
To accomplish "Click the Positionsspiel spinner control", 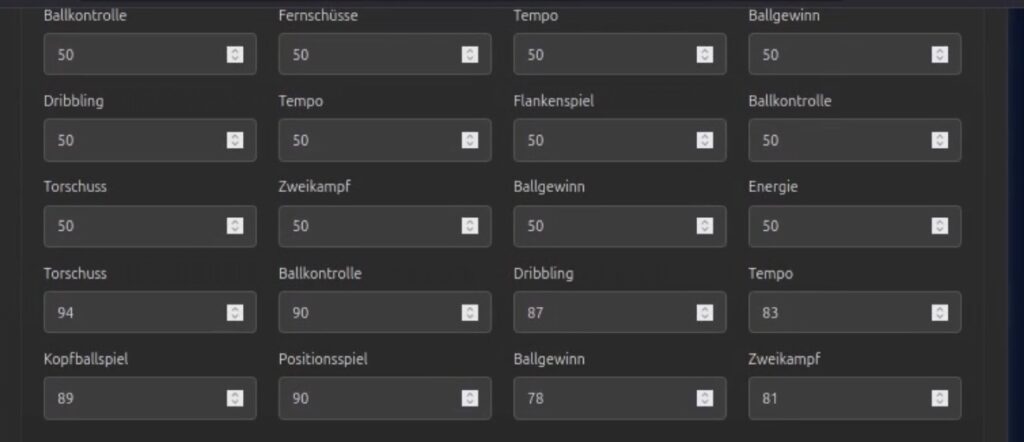I will tap(469, 399).
